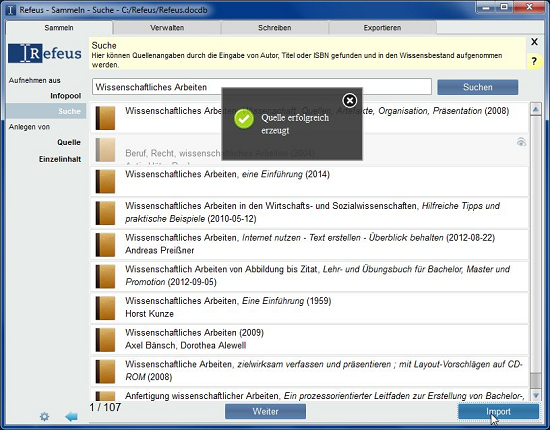This screenshot has width=550, height=430.
Task: Select result 'Wissenschaftliches Arbeiten (2009)'
Action: (x=309, y=340)
